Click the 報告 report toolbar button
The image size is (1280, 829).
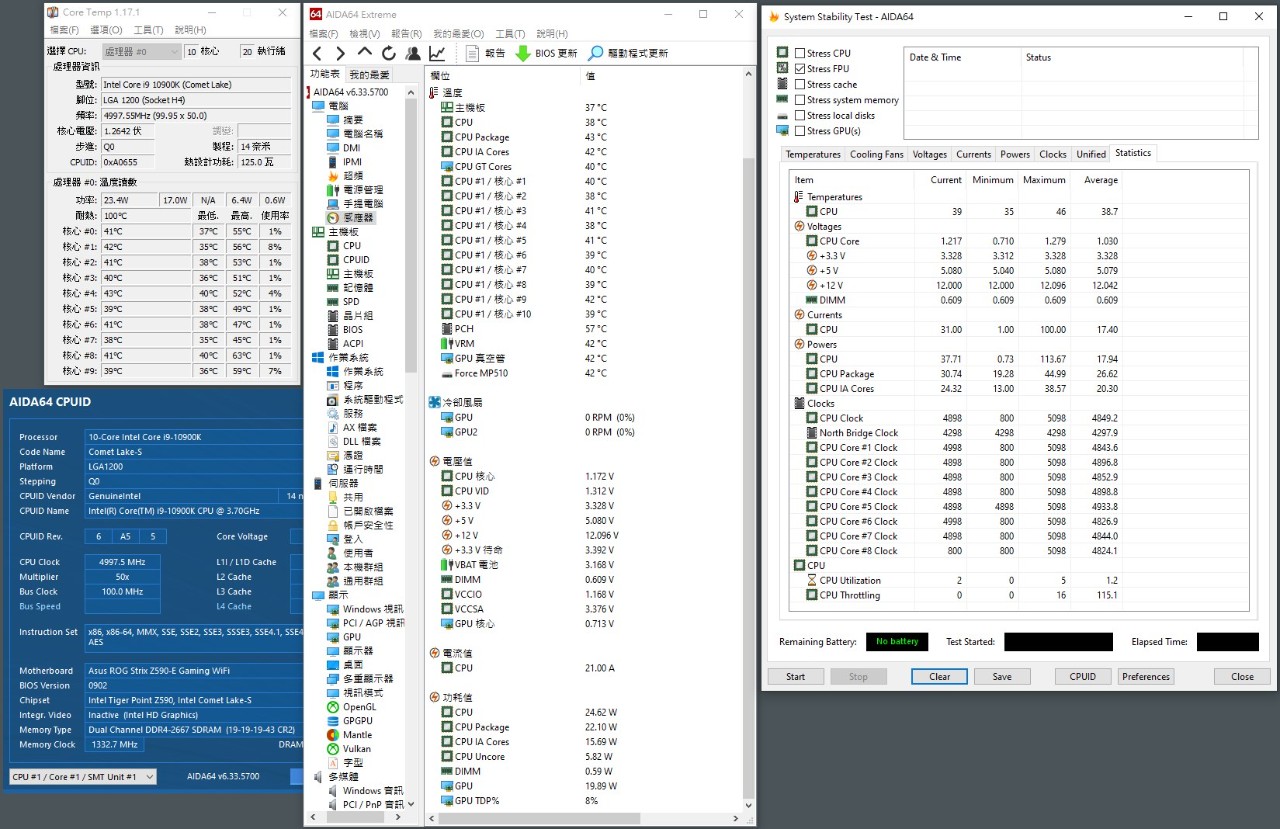pyautogui.click(x=486, y=53)
